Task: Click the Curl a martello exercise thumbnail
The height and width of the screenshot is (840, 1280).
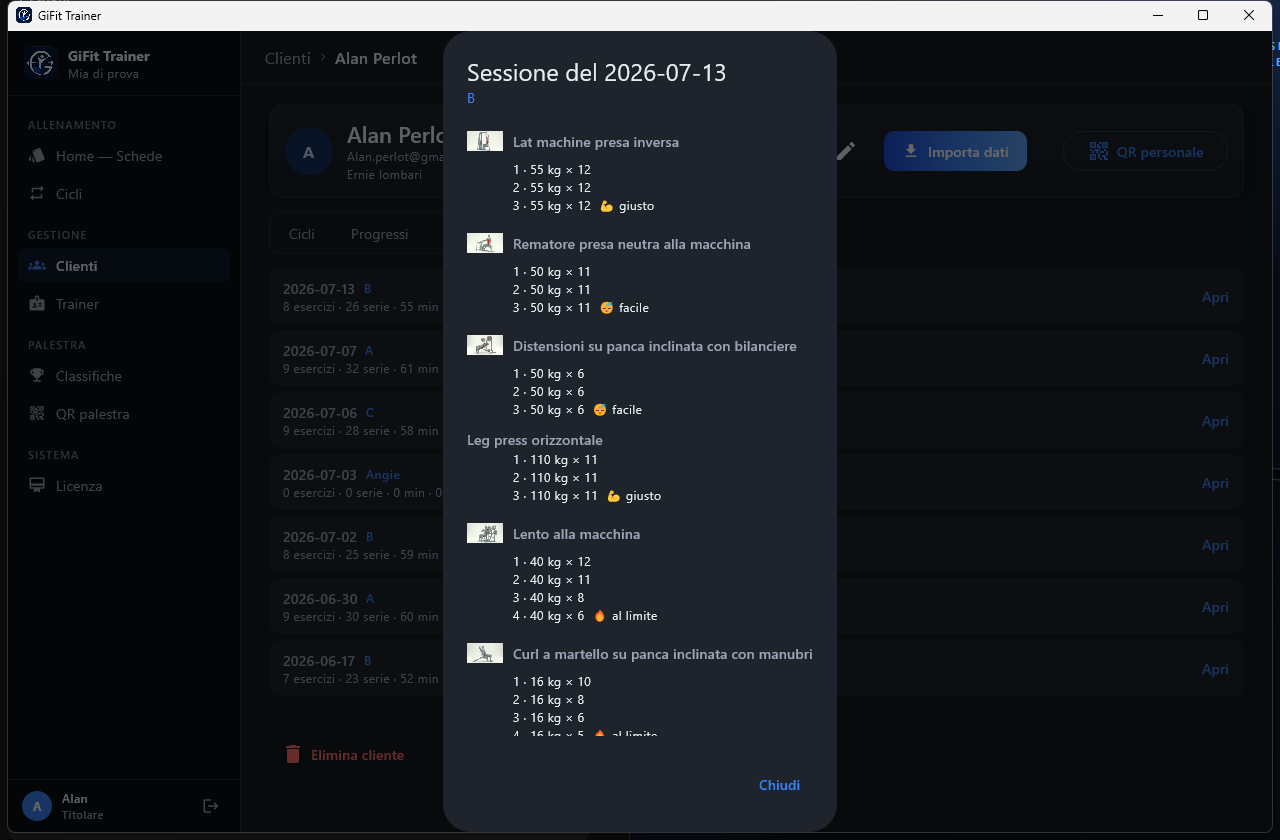Action: pos(485,653)
